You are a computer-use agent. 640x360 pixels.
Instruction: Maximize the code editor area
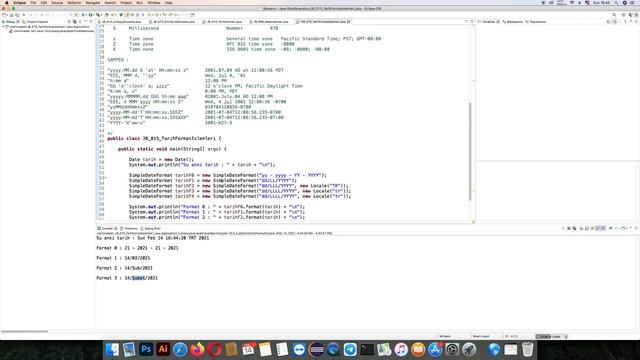click(x=471, y=22)
